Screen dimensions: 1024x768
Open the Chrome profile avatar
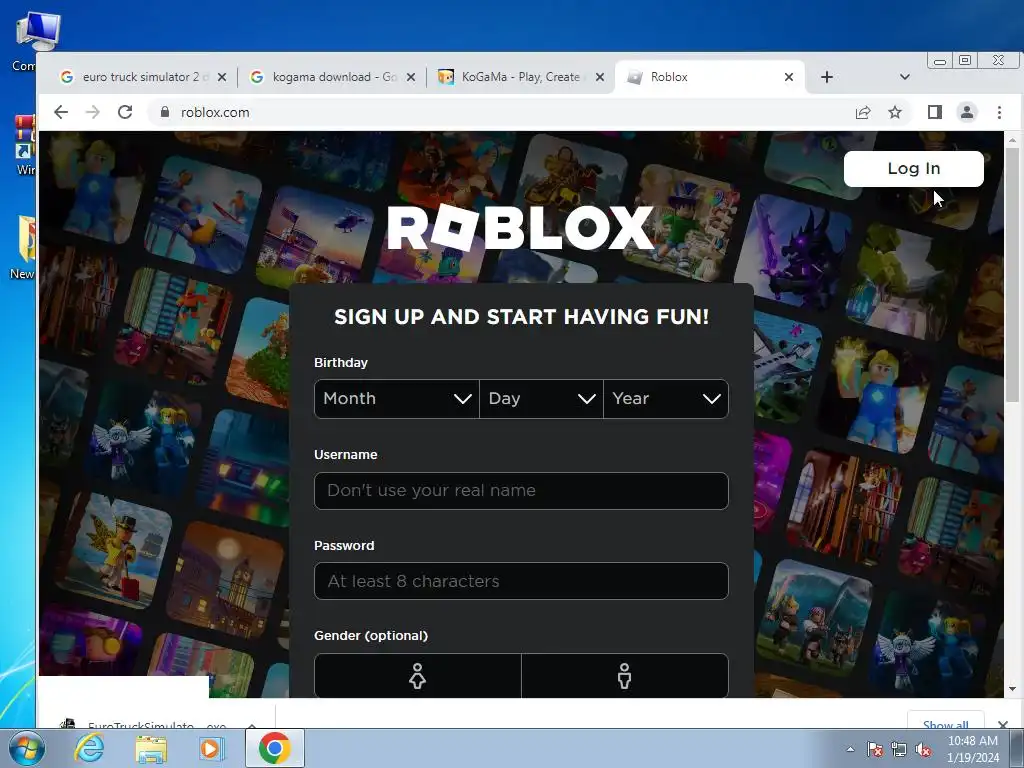point(967,112)
